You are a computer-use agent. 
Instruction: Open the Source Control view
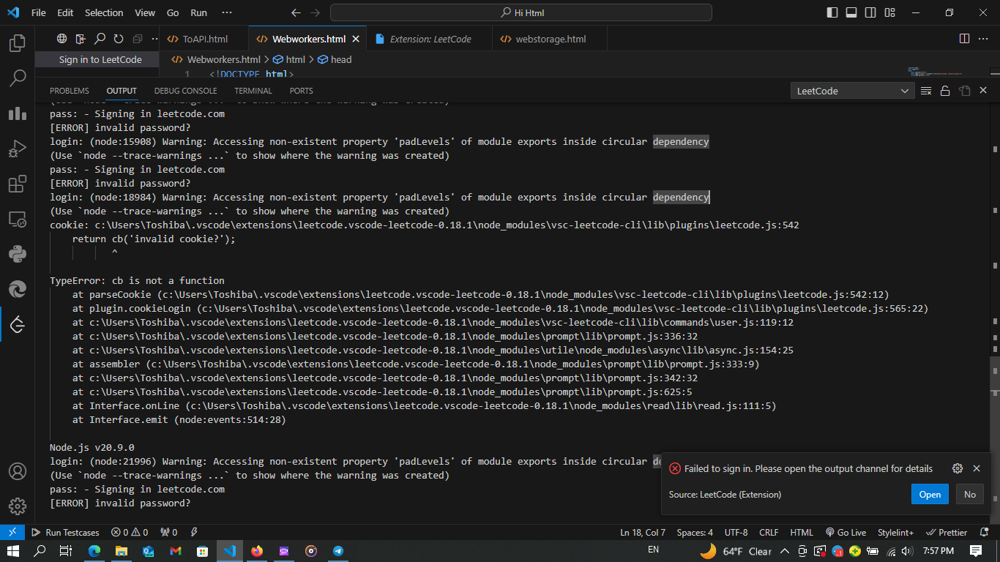click(x=17, y=113)
